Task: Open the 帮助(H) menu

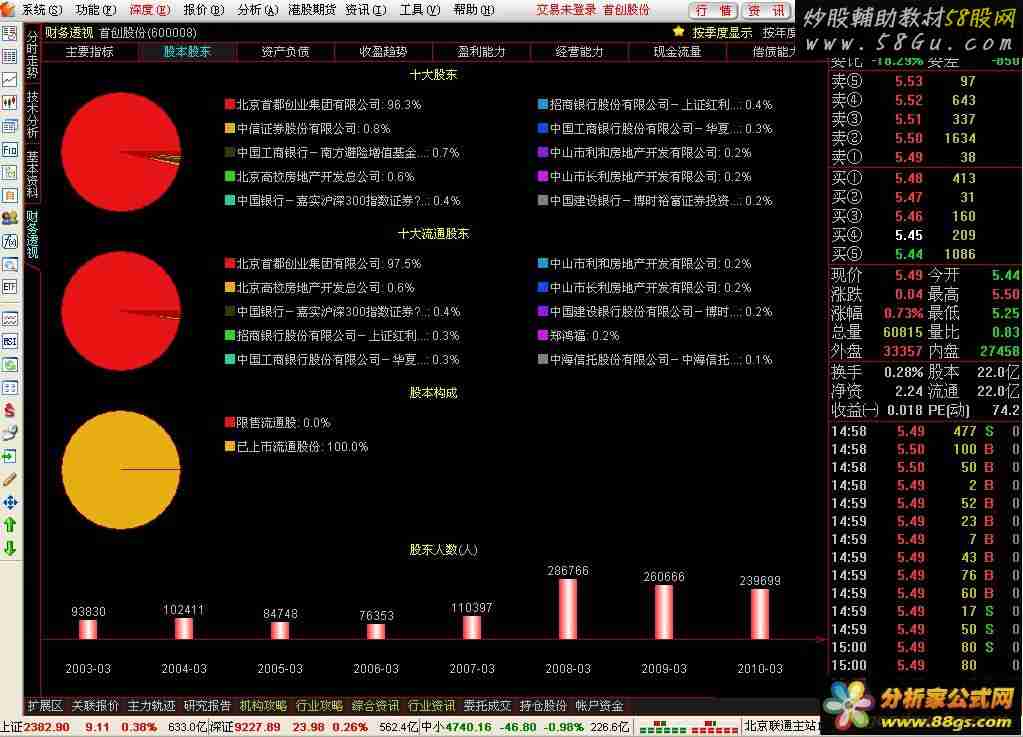Action: tap(474, 10)
